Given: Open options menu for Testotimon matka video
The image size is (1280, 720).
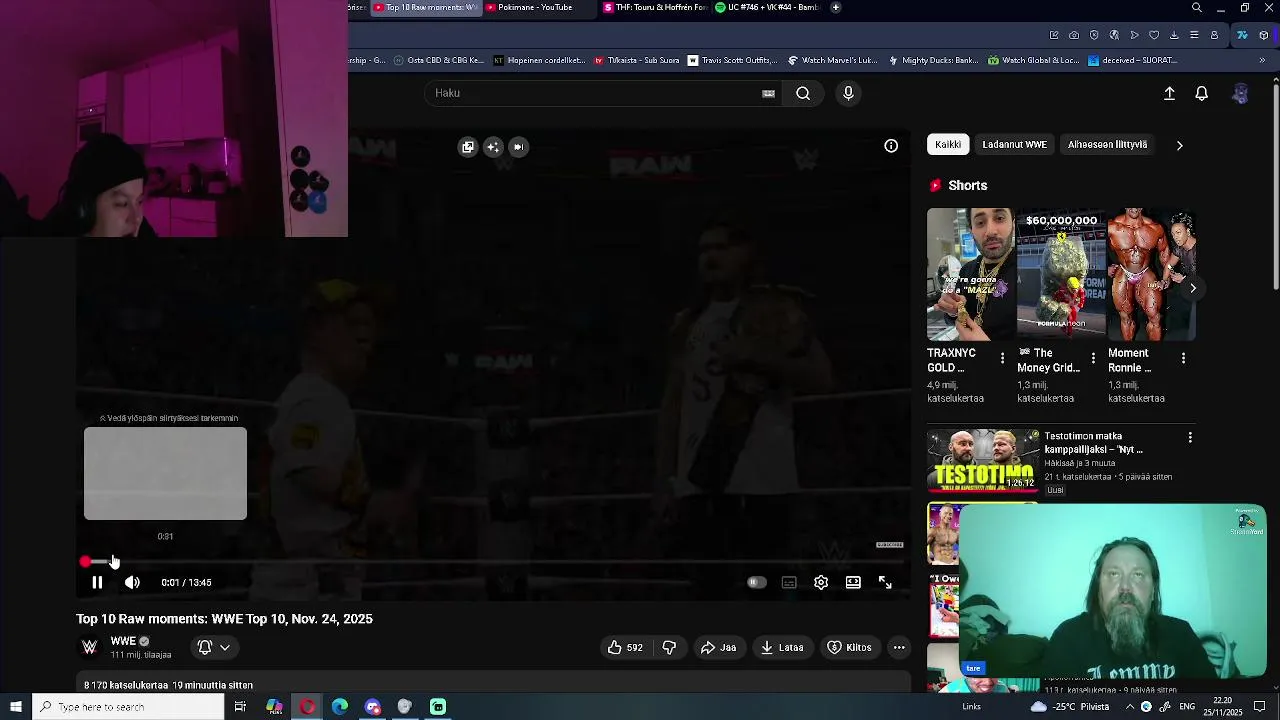Looking at the screenshot, I should [x=1190, y=438].
